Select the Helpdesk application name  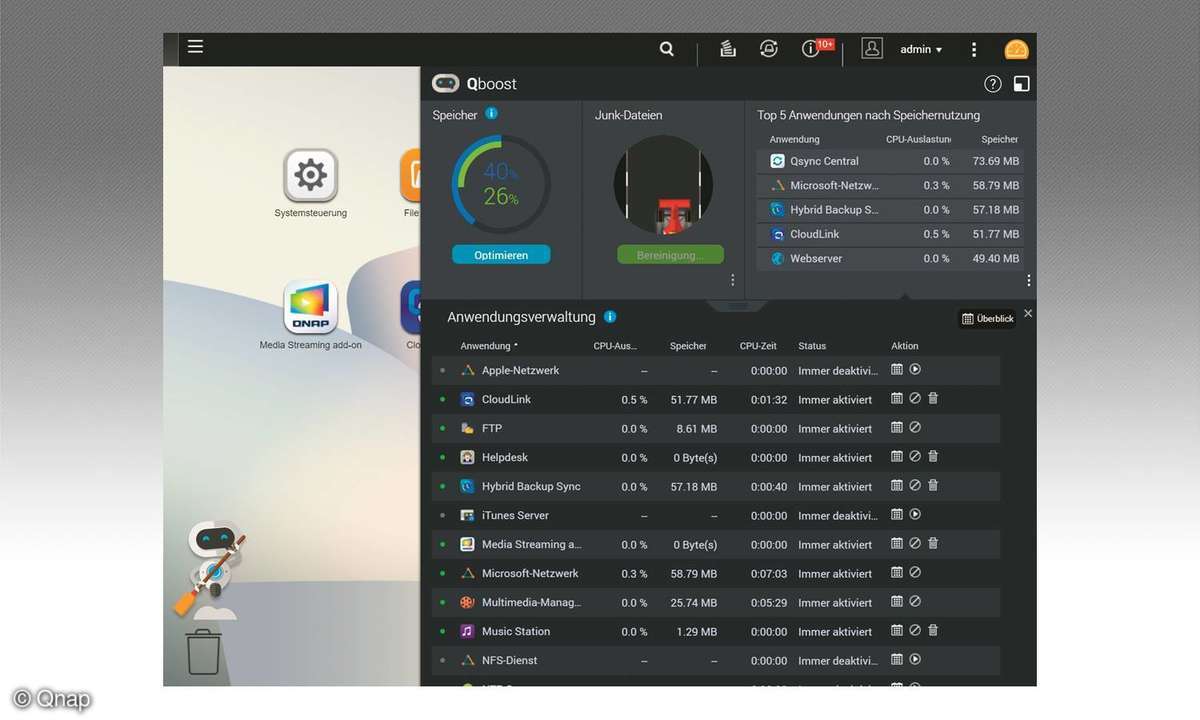505,458
